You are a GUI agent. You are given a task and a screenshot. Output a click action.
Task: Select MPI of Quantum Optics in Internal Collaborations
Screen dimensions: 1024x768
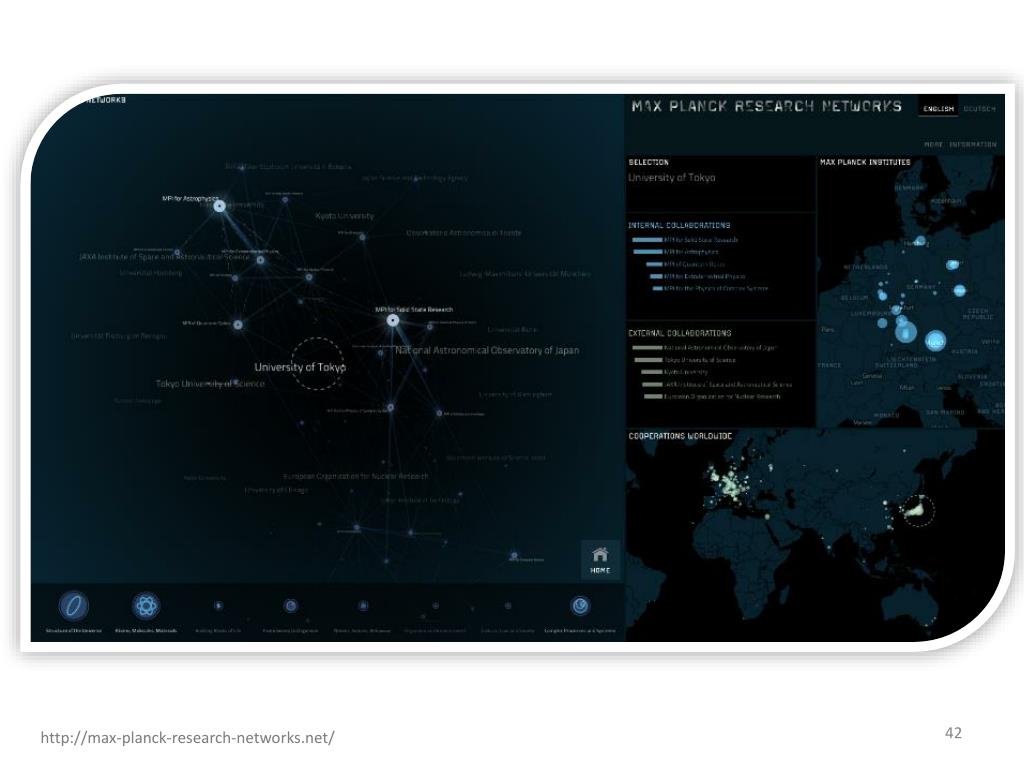point(686,264)
